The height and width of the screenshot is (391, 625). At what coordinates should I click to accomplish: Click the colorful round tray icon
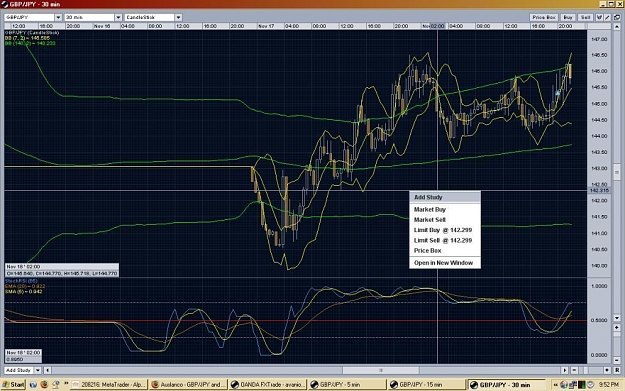tap(564, 385)
